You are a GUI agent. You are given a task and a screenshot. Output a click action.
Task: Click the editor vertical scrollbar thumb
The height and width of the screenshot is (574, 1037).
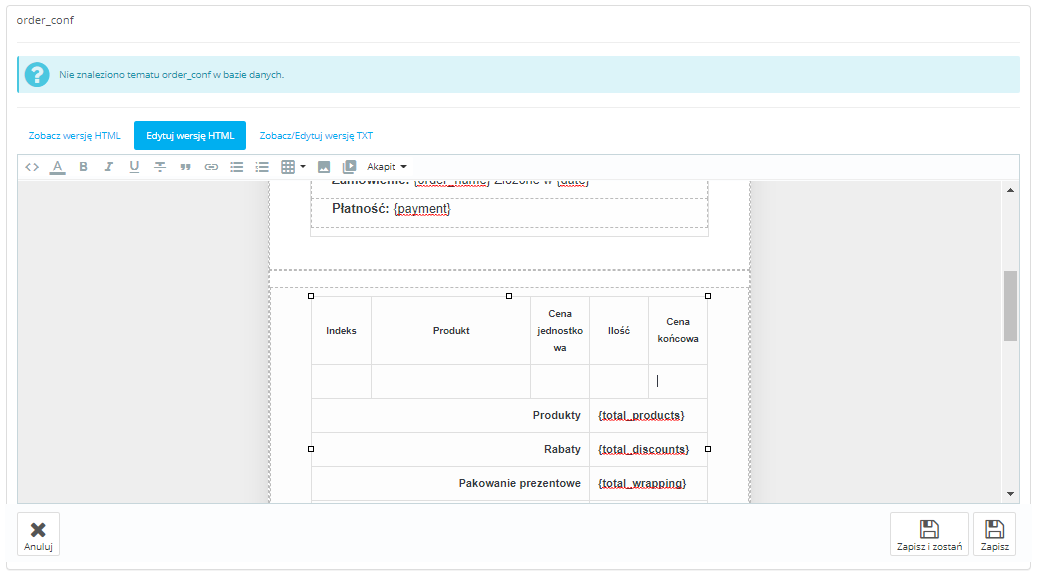click(x=1010, y=306)
